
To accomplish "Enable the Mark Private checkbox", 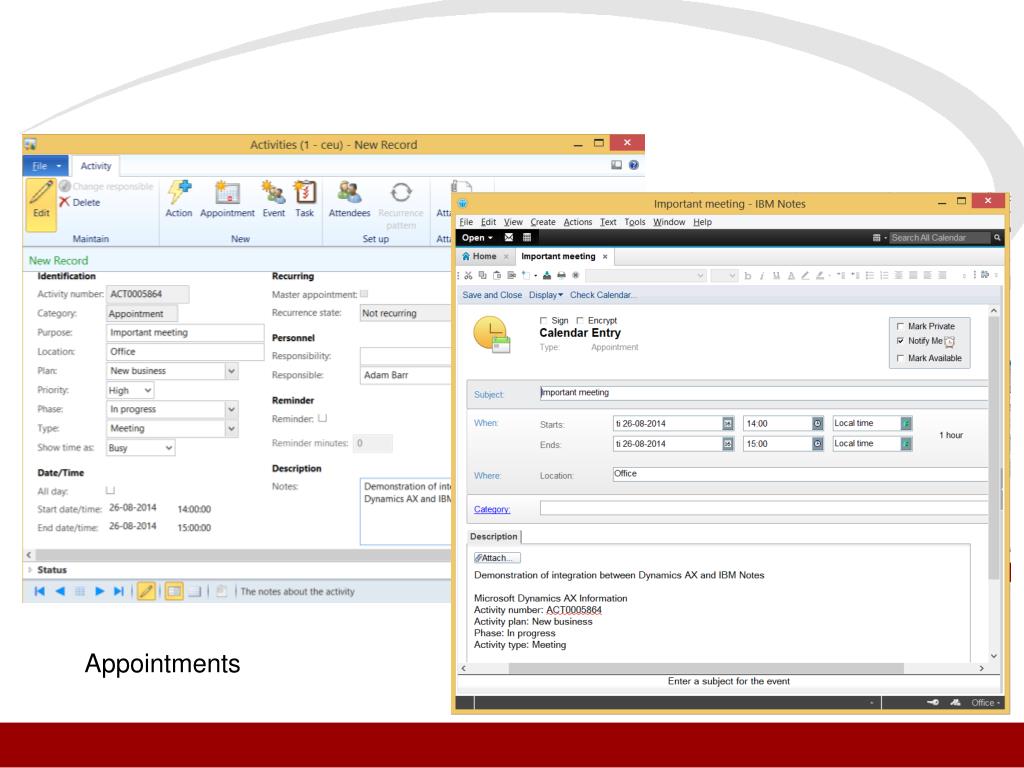I will pyautogui.click(x=901, y=326).
